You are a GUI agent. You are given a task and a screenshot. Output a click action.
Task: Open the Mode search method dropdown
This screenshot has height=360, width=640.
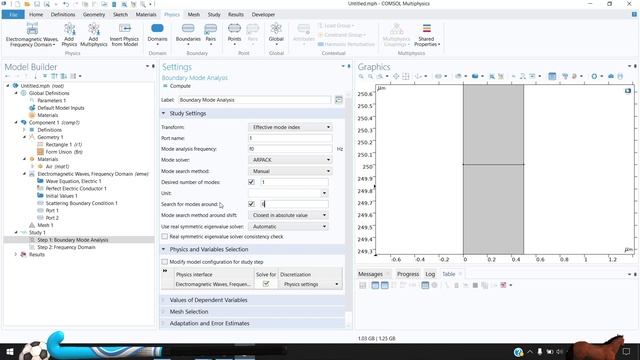tap(290, 171)
